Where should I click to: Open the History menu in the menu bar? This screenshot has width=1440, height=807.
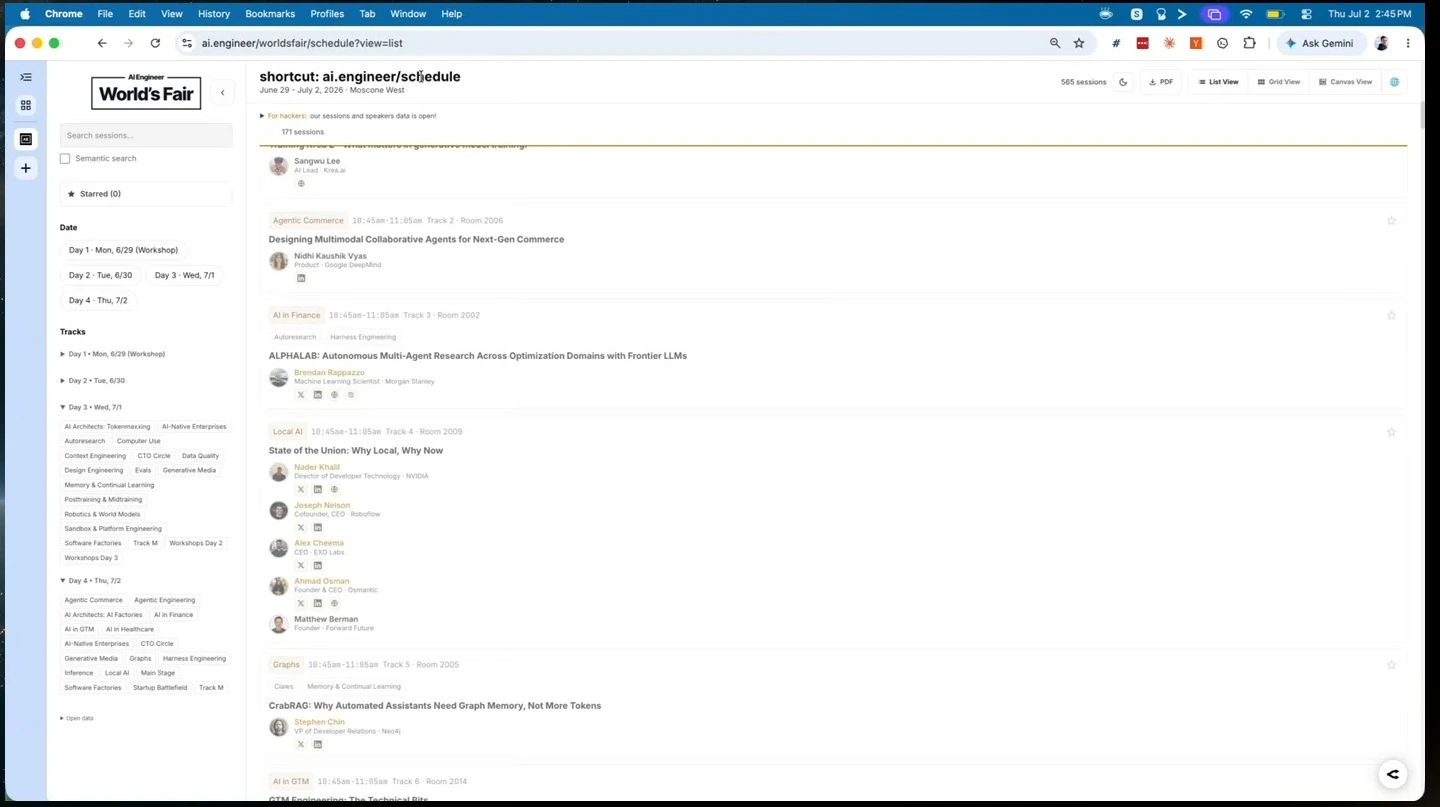coord(214,14)
